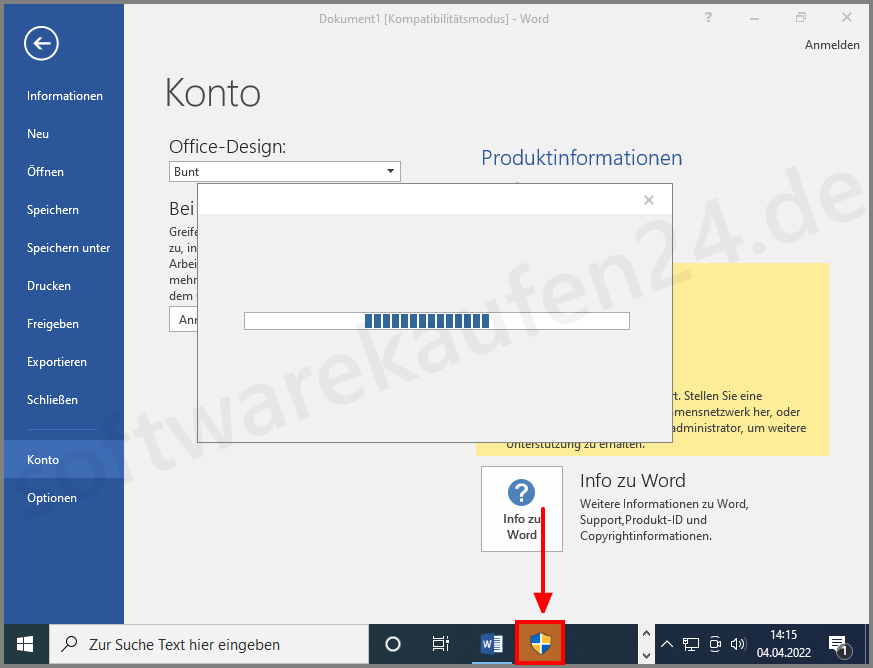Click the network icon in the system tray

click(x=691, y=643)
